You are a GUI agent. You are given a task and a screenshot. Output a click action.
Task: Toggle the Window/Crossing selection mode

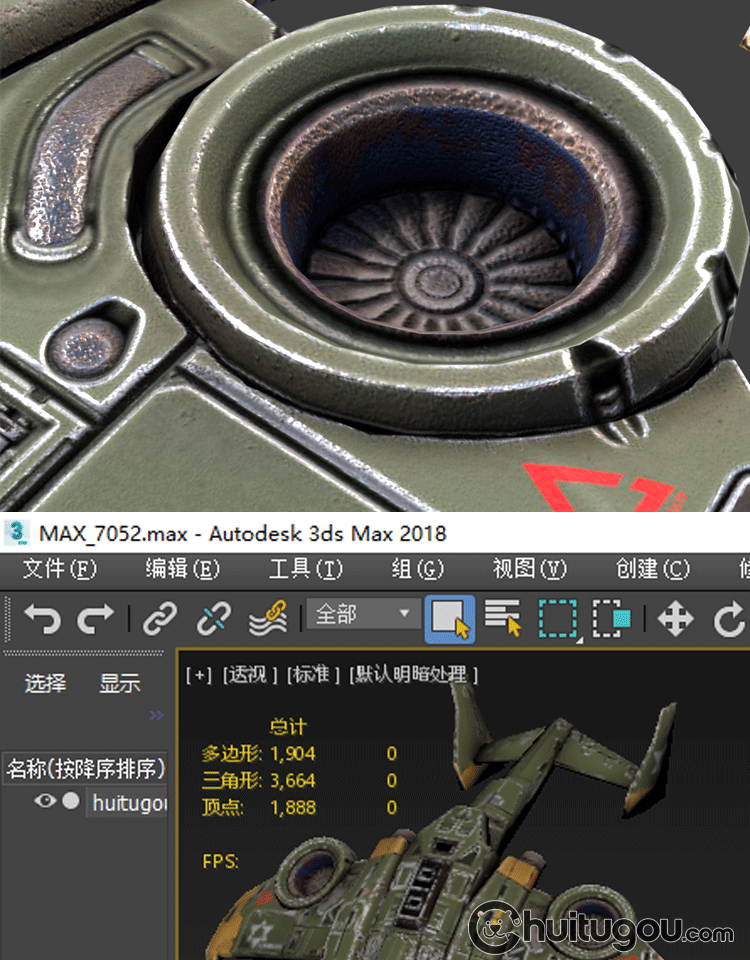(612, 619)
